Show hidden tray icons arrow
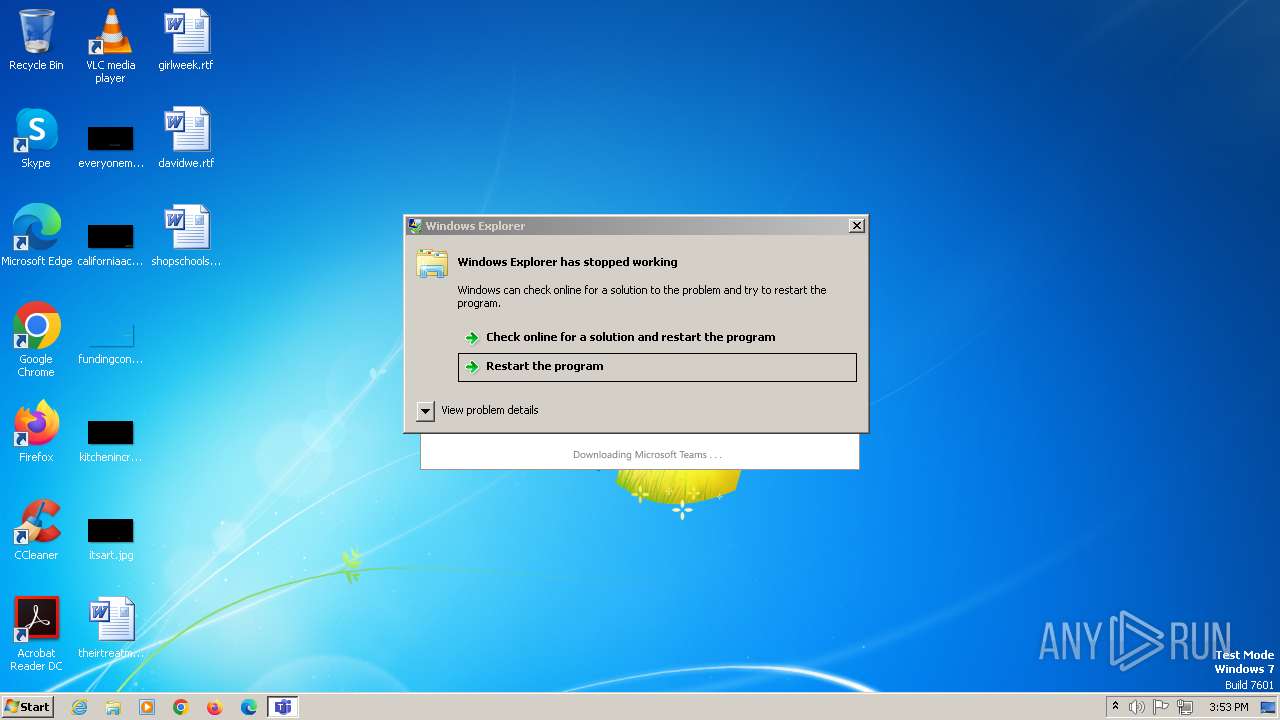 pos(1115,706)
